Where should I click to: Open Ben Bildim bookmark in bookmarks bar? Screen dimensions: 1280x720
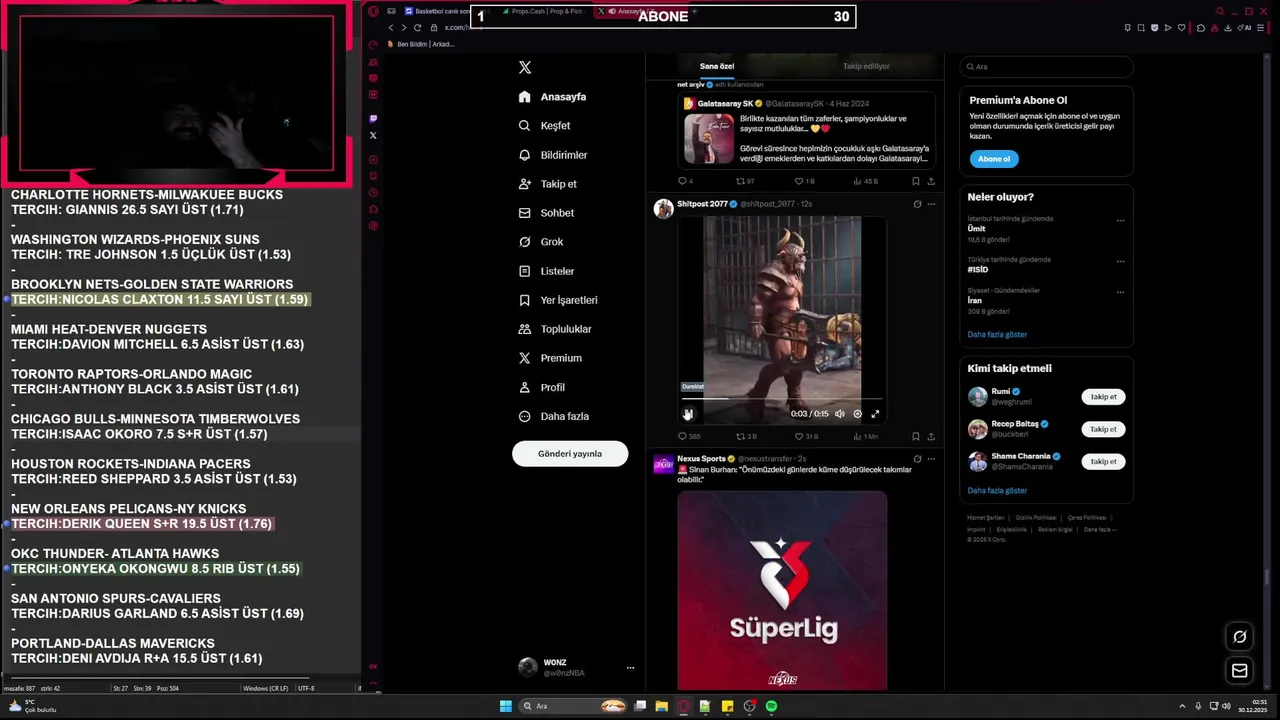[420, 44]
